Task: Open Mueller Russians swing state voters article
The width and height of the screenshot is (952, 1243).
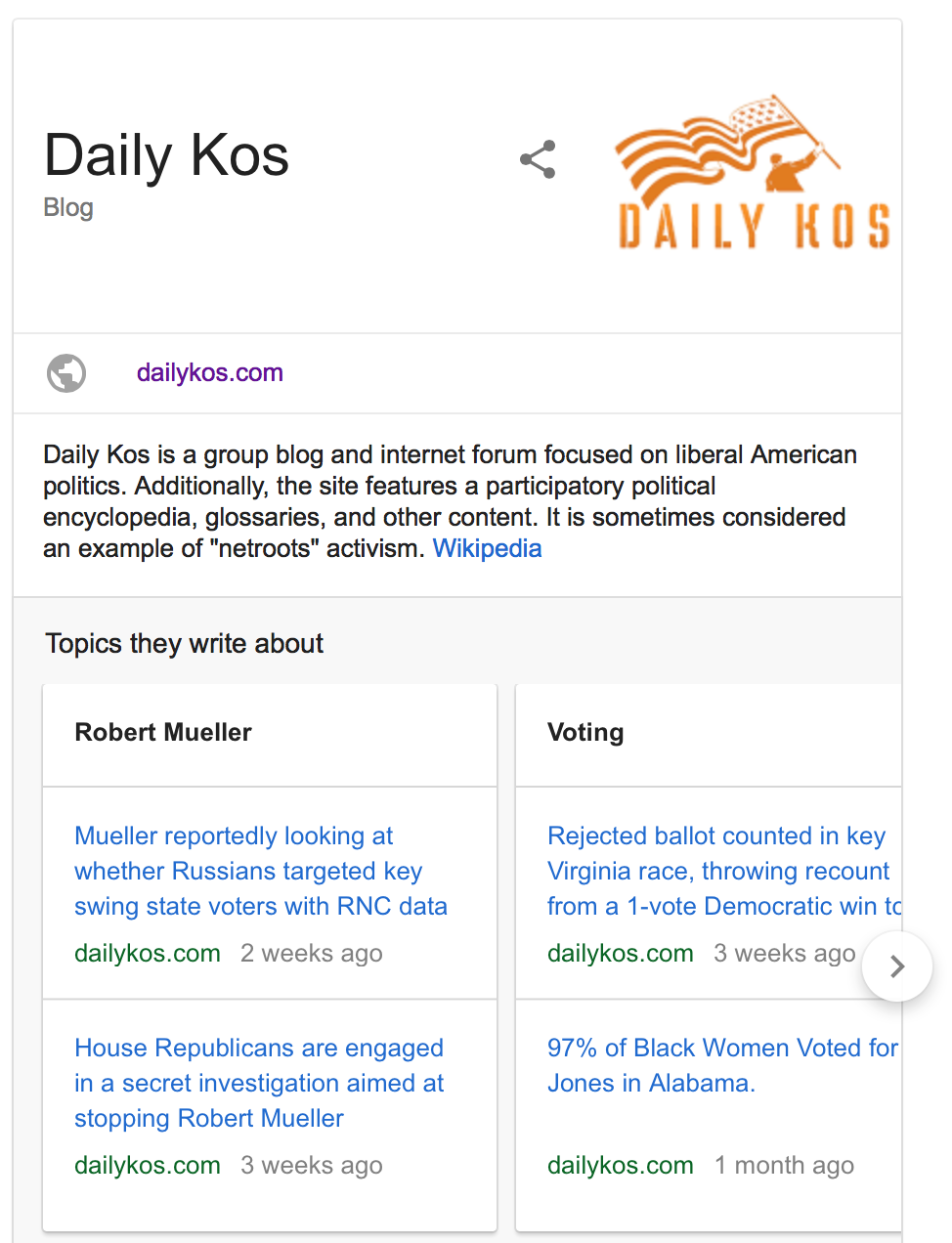Action: click(260, 871)
